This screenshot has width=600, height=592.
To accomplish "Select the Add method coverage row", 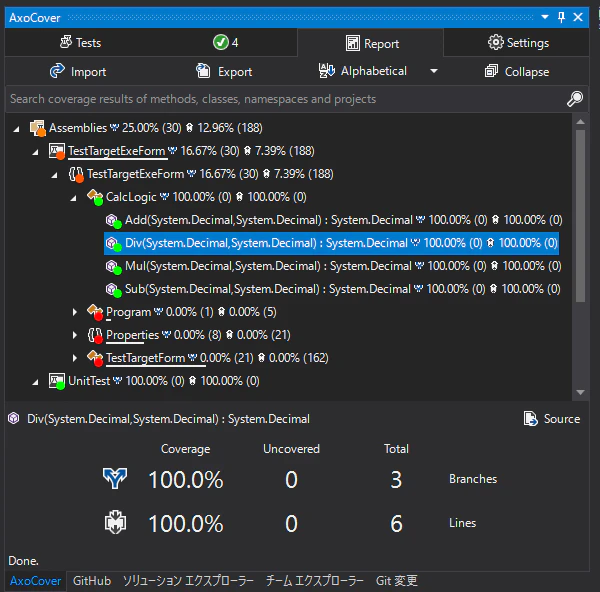I will coord(334,220).
